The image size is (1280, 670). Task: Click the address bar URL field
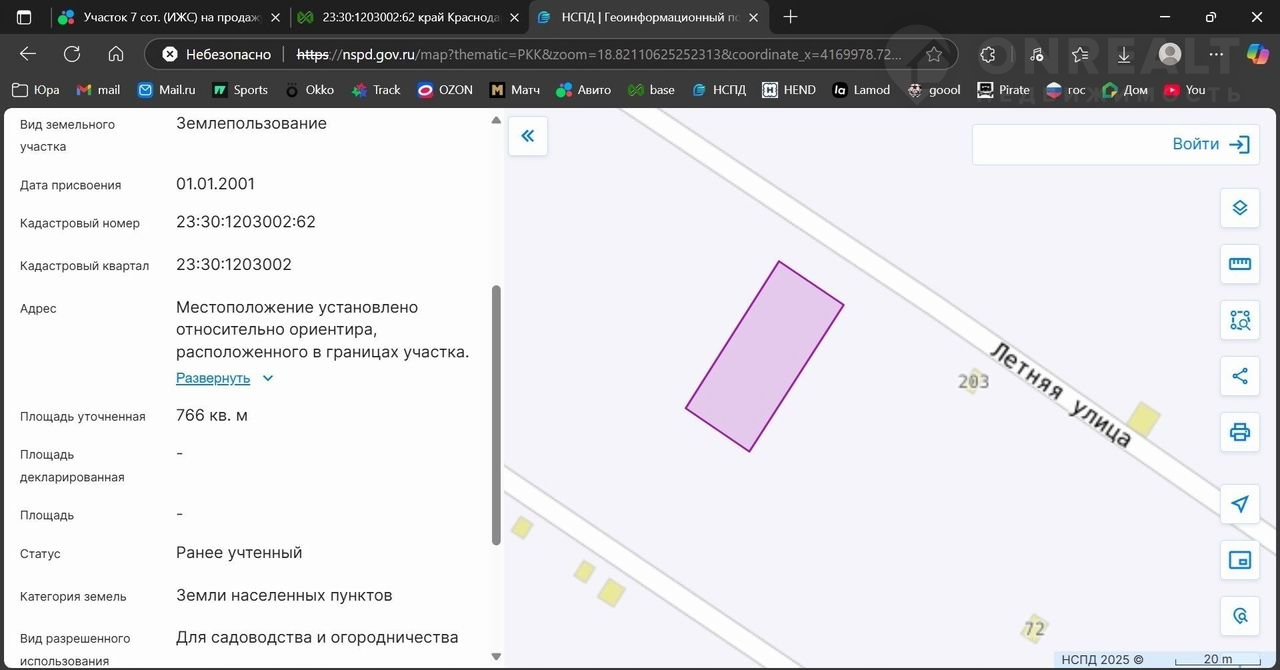[x=600, y=54]
